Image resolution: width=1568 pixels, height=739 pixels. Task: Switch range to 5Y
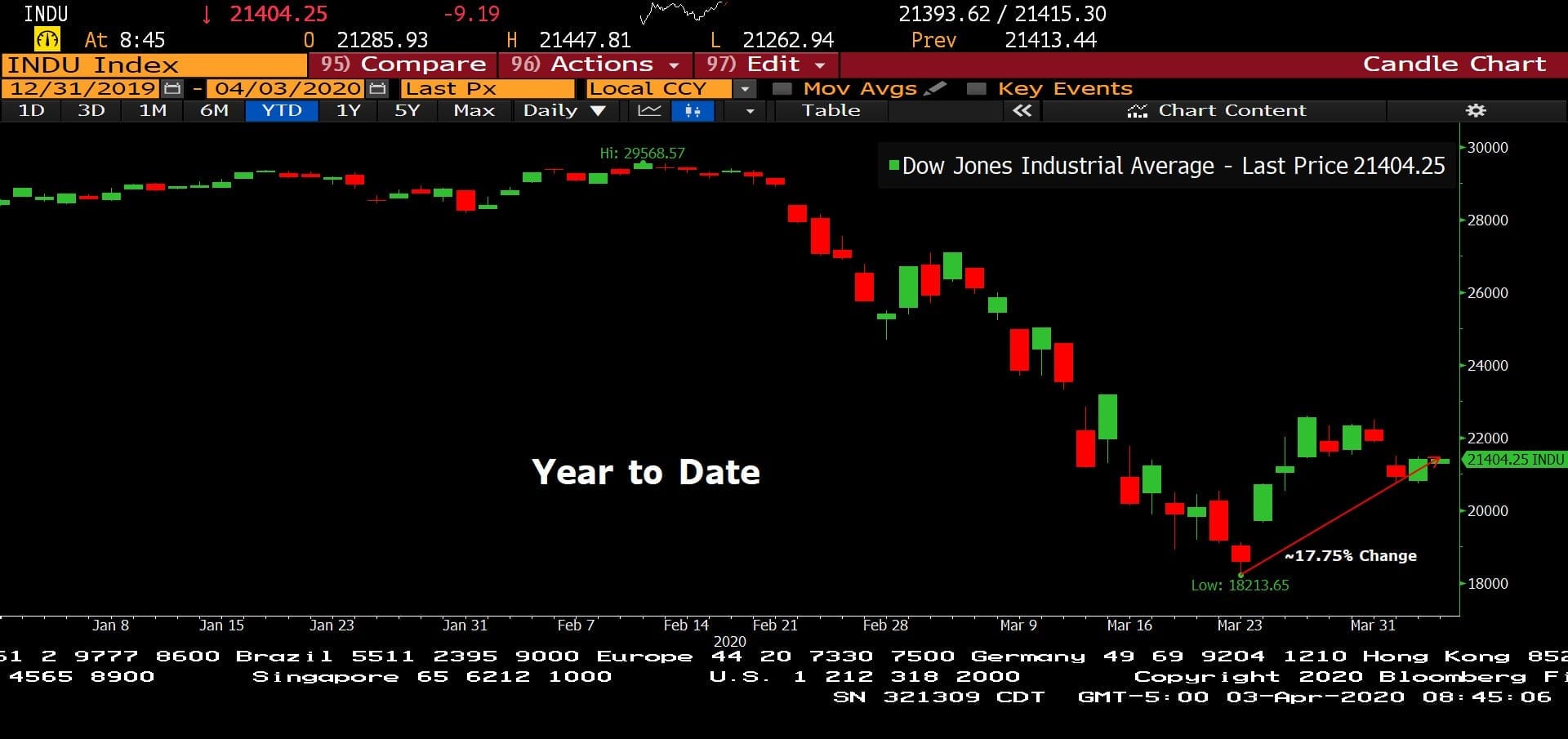(x=407, y=110)
